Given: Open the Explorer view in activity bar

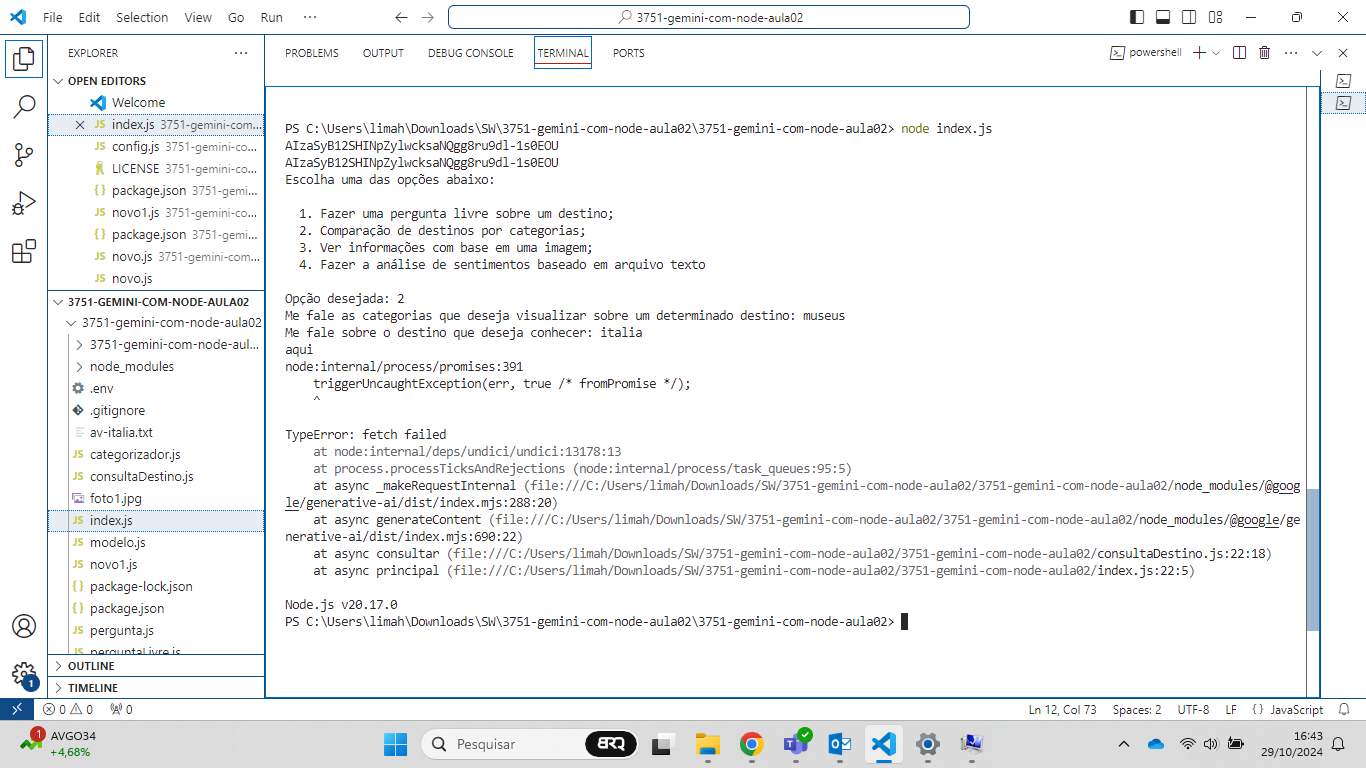Looking at the screenshot, I should (x=24, y=58).
